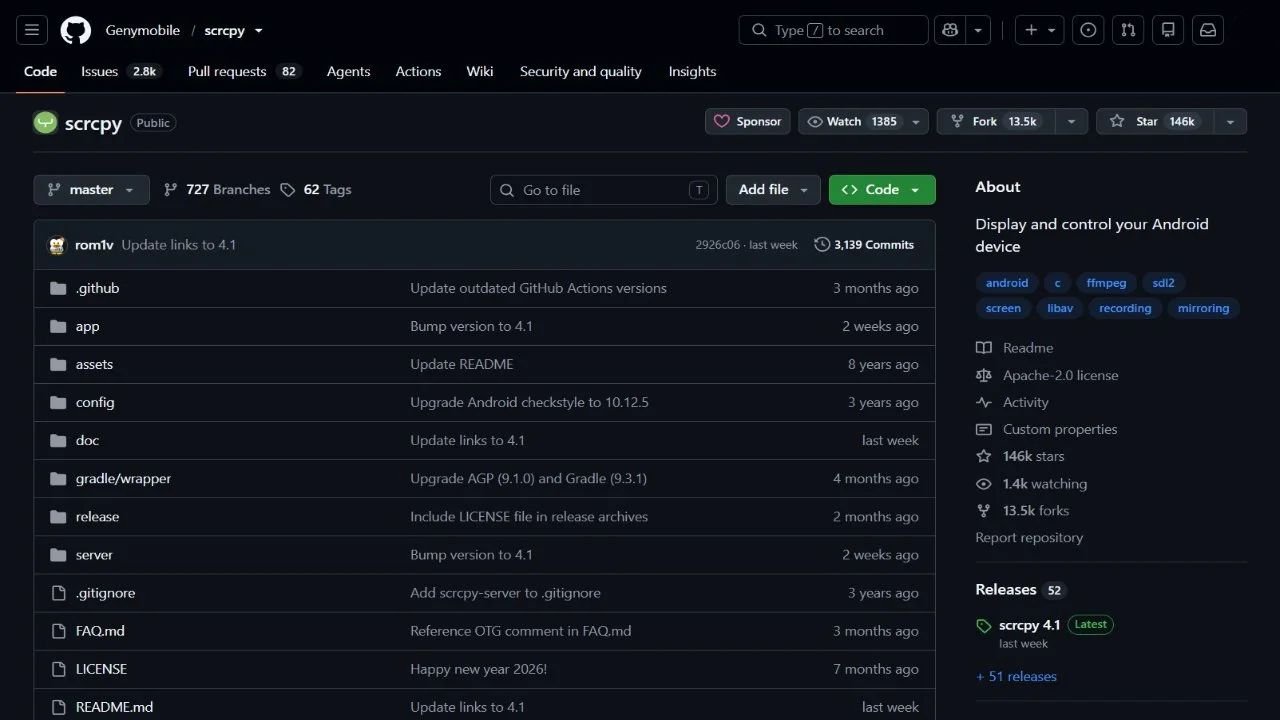Screen dimensions: 1280x720
Task: Click the file icon for .gitignore
Action: click(58, 593)
